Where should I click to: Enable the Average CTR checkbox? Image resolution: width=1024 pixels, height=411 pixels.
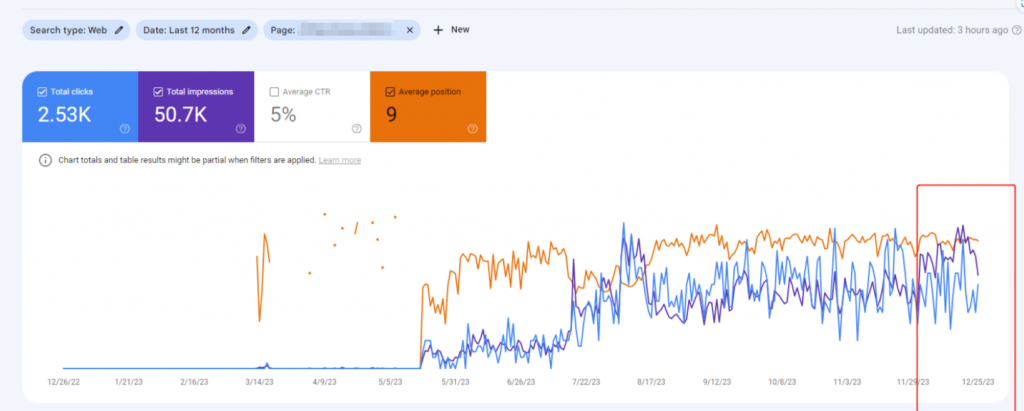pos(274,92)
